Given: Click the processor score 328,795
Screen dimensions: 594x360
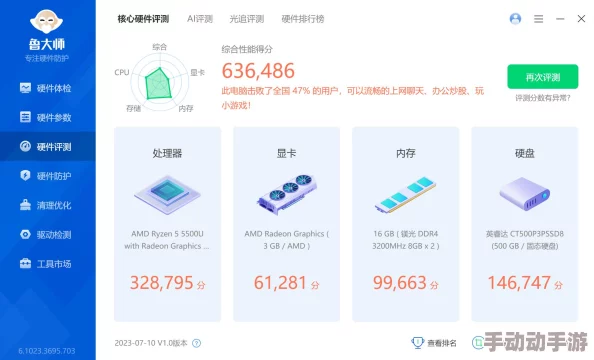Looking at the screenshot, I should (x=162, y=283).
